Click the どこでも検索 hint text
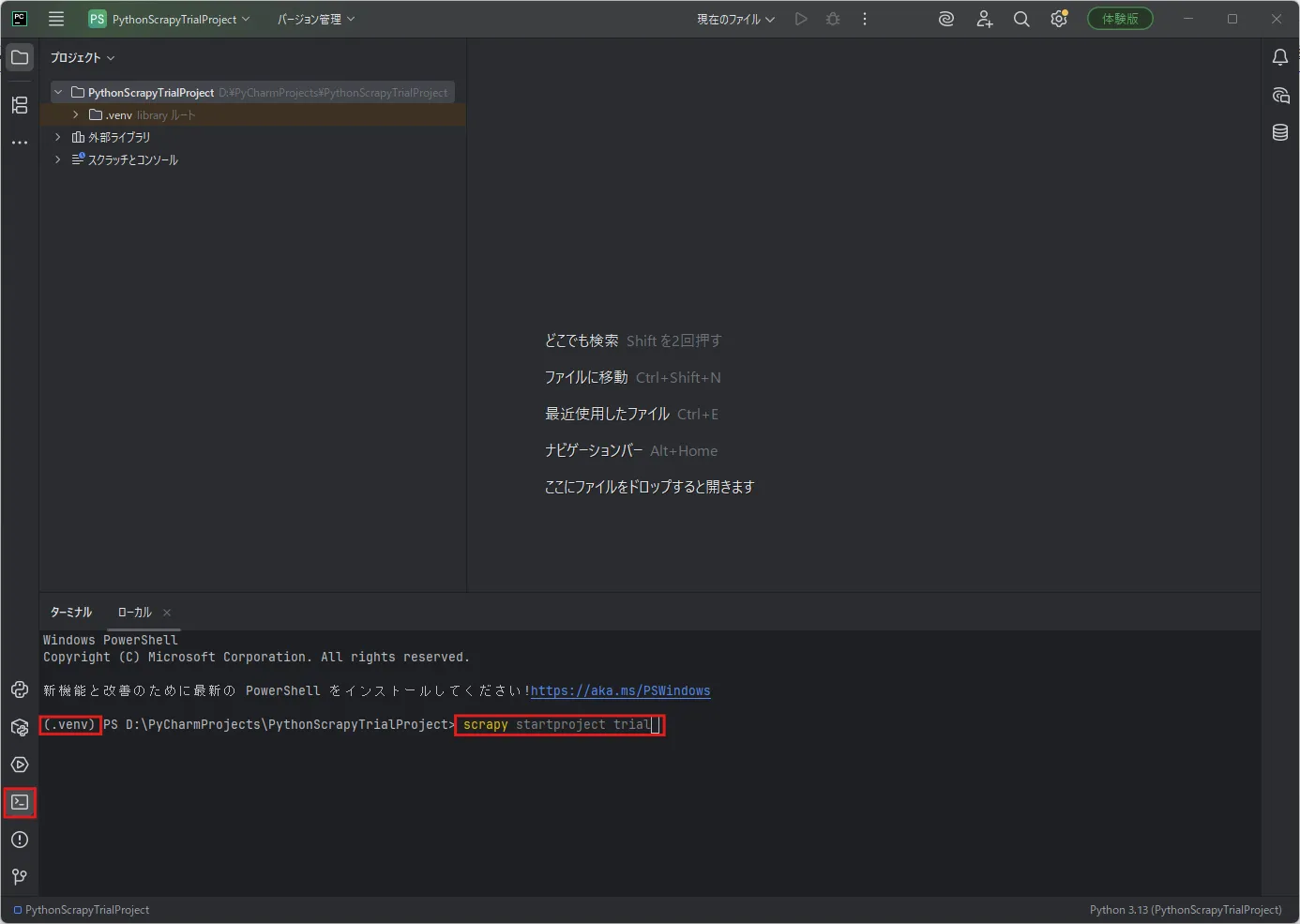This screenshot has height=924, width=1300. (582, 341)
